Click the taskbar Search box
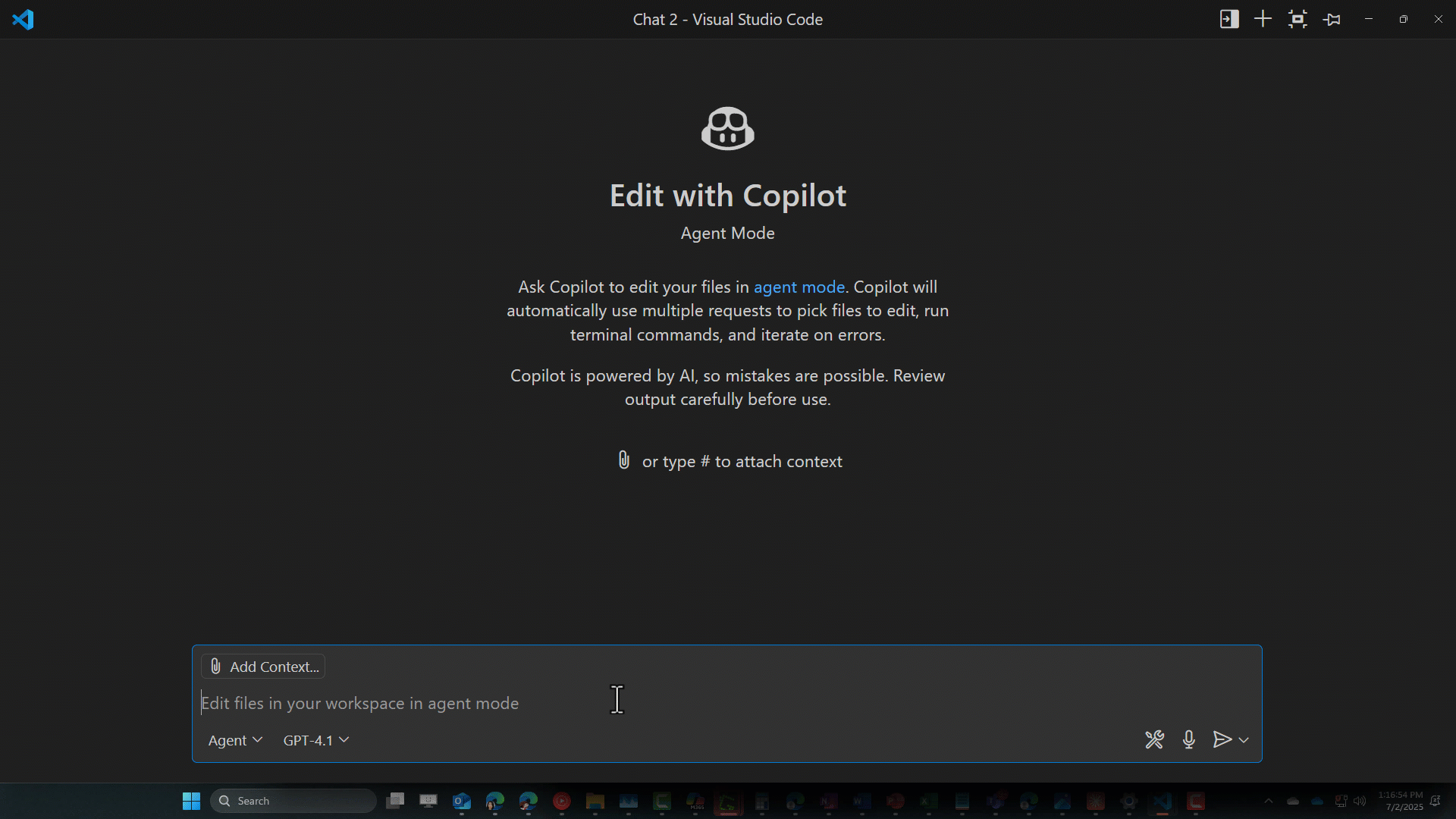This screenshot has width=1456, height=819. [294, 801]
